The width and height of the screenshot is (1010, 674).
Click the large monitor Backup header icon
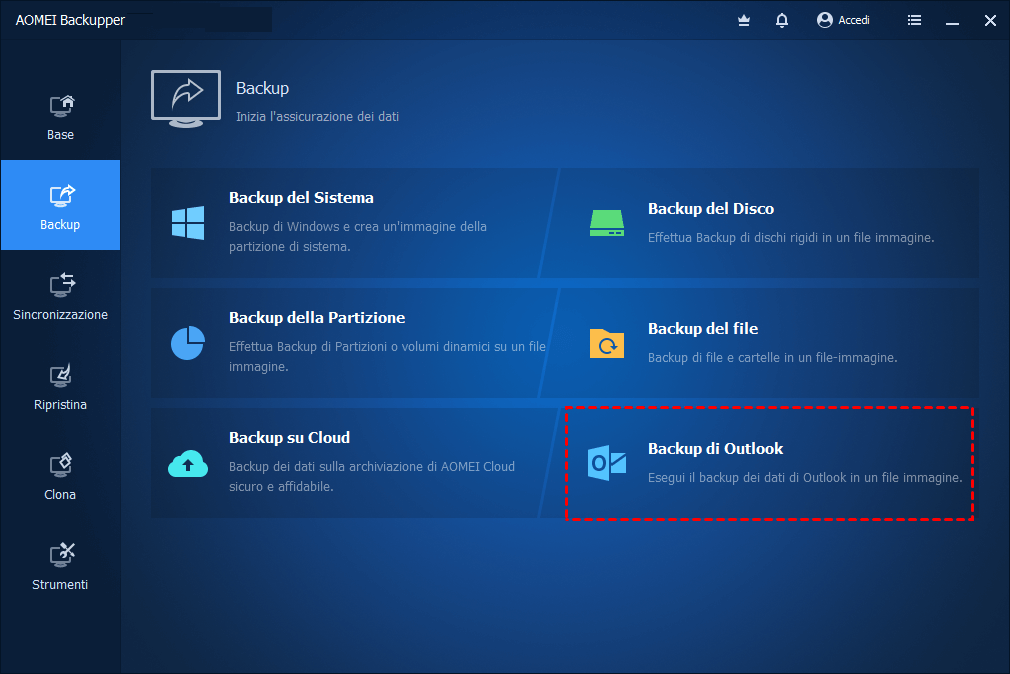(186, 99)
